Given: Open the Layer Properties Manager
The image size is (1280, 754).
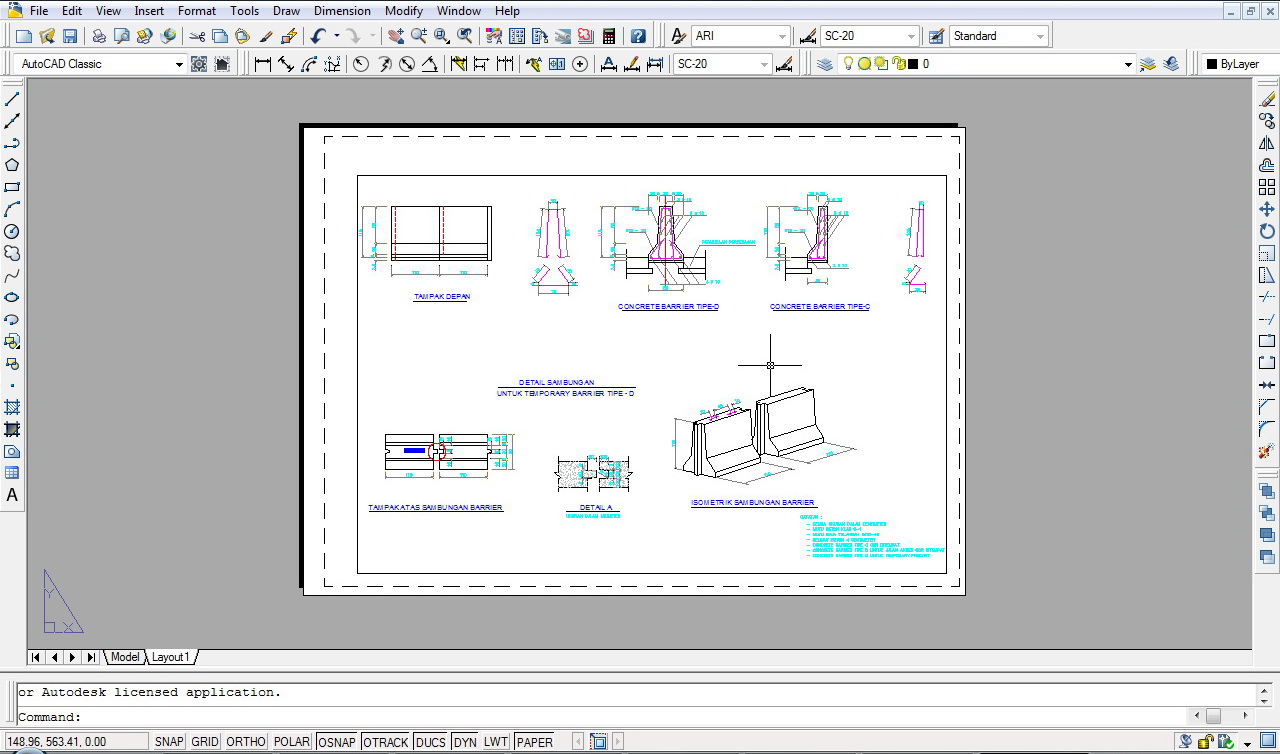Looking at the screenshot, I should (x=823, y=63).
